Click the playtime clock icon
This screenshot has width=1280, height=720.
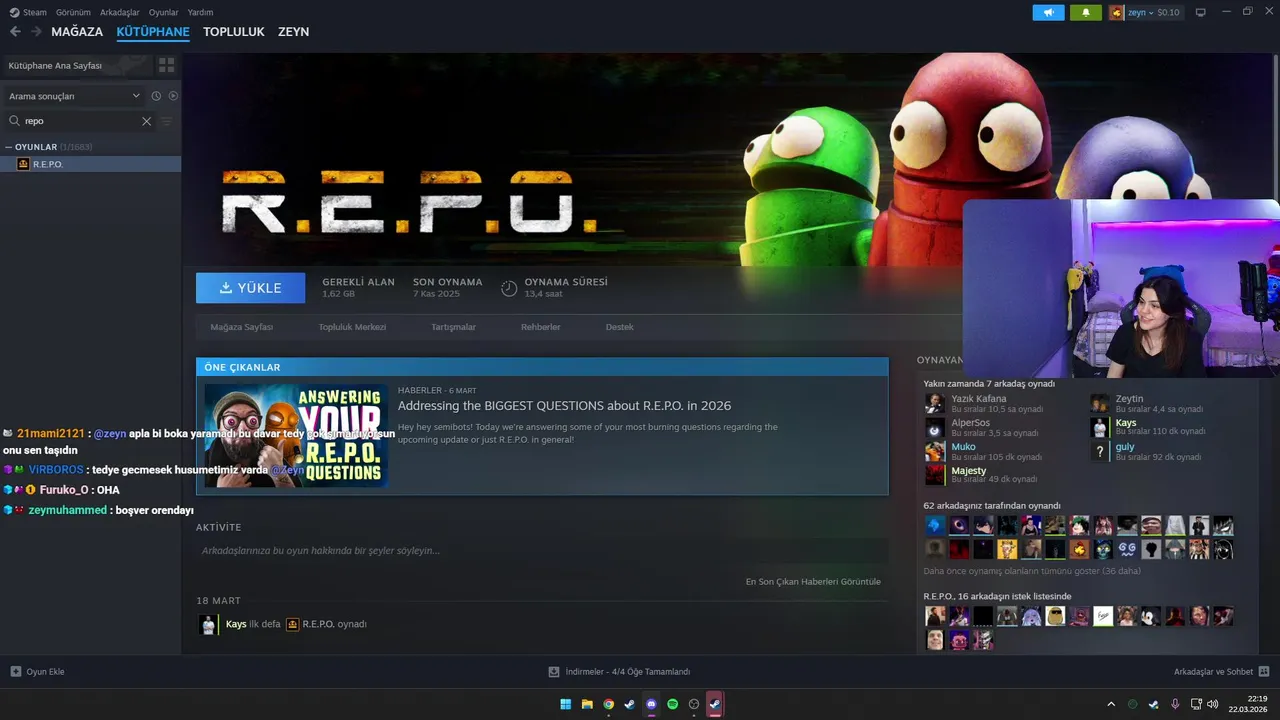[x=509, y=288]
